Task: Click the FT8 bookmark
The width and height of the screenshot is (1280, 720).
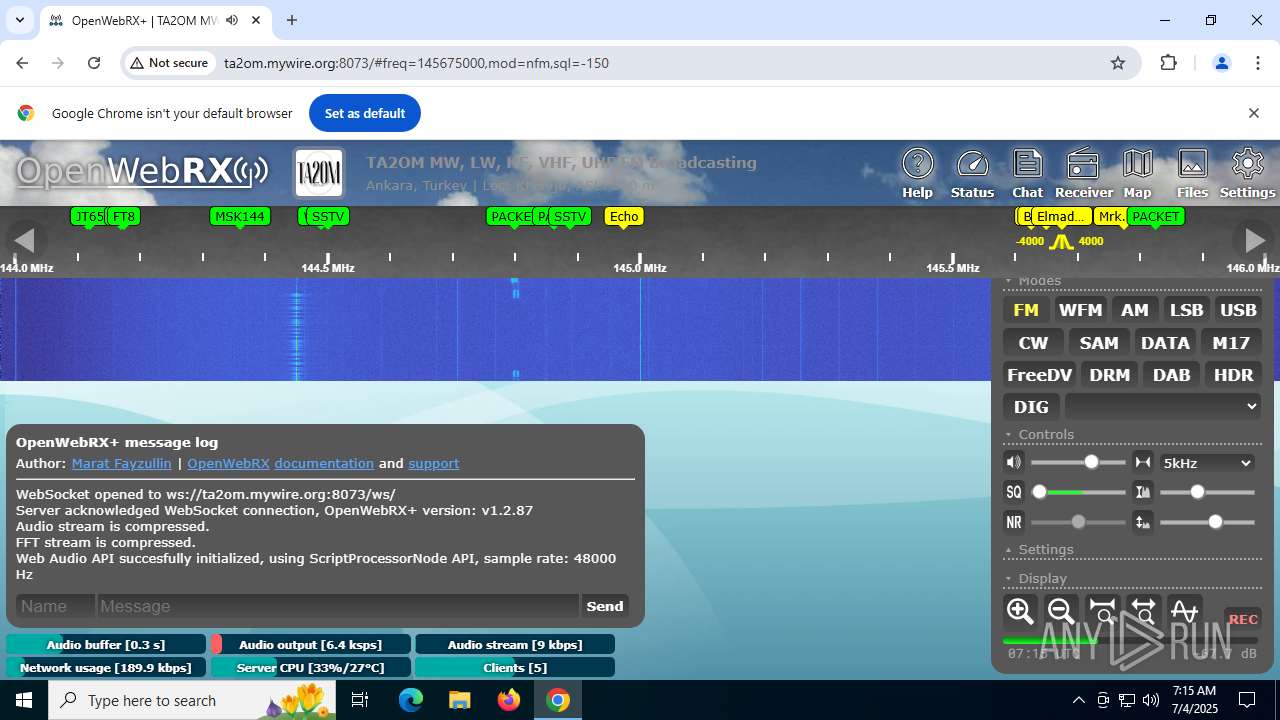Action: pos(123,216)
